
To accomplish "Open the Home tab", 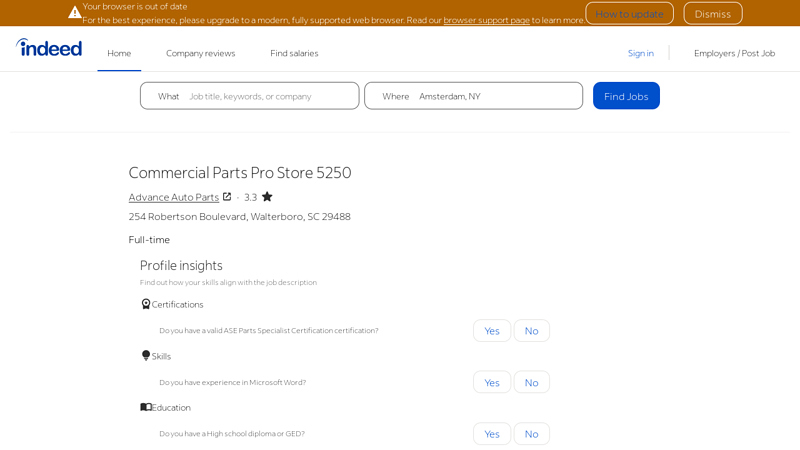I will click(x=119, y=53).
